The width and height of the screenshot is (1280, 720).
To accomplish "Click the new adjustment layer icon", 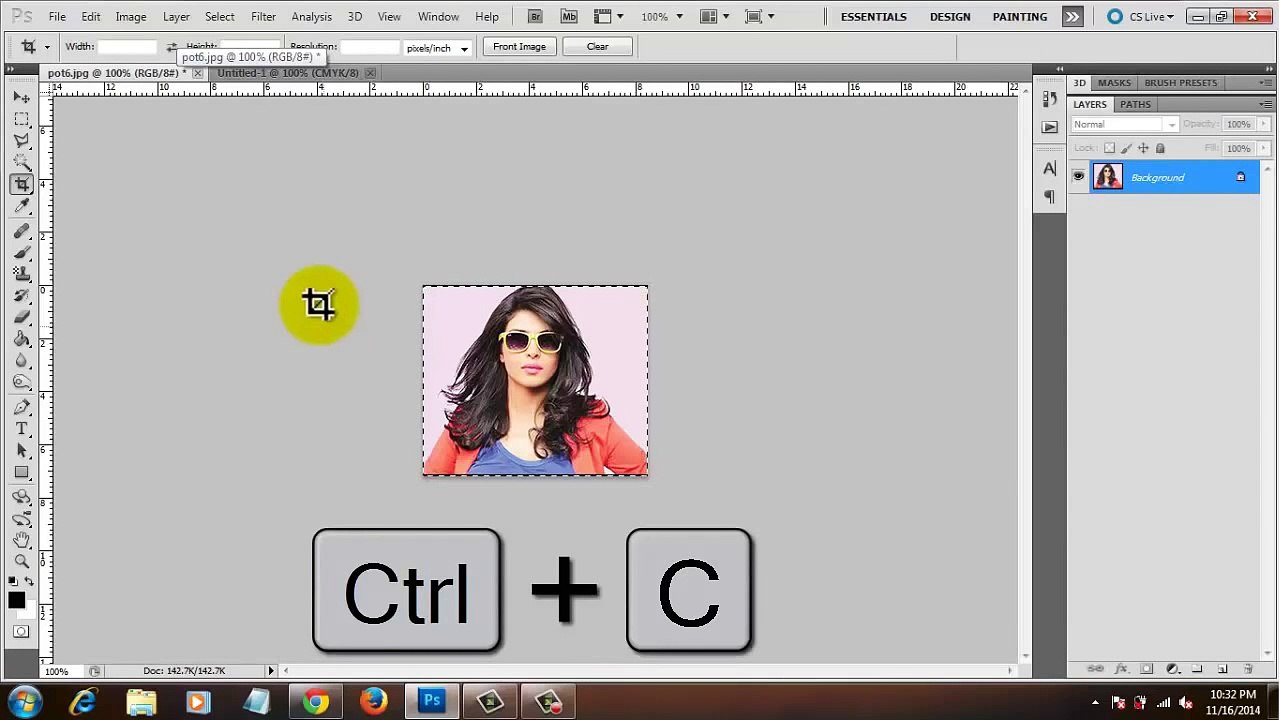I will coord(1172,669).
